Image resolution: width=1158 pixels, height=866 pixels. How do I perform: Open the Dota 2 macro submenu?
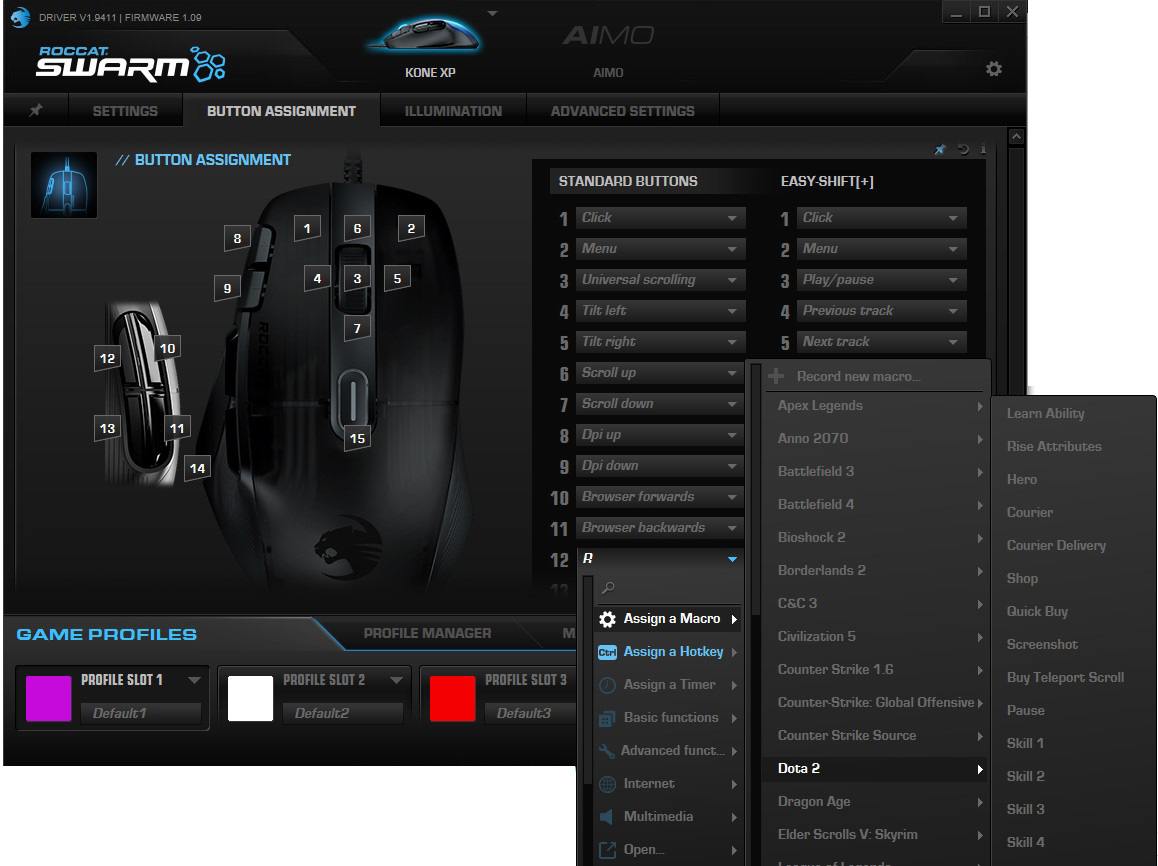874,769
